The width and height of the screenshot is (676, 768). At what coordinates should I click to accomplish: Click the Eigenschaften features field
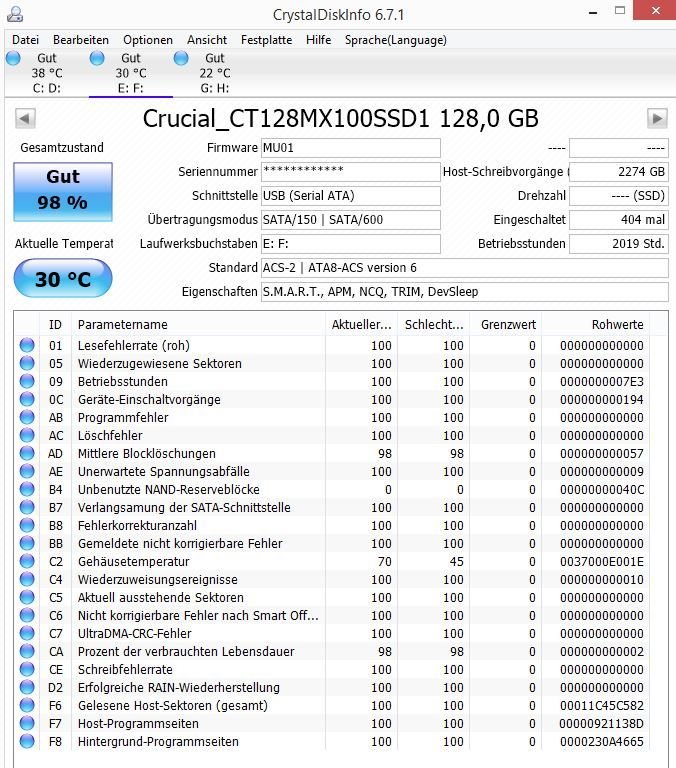click(x=464, y=292)
